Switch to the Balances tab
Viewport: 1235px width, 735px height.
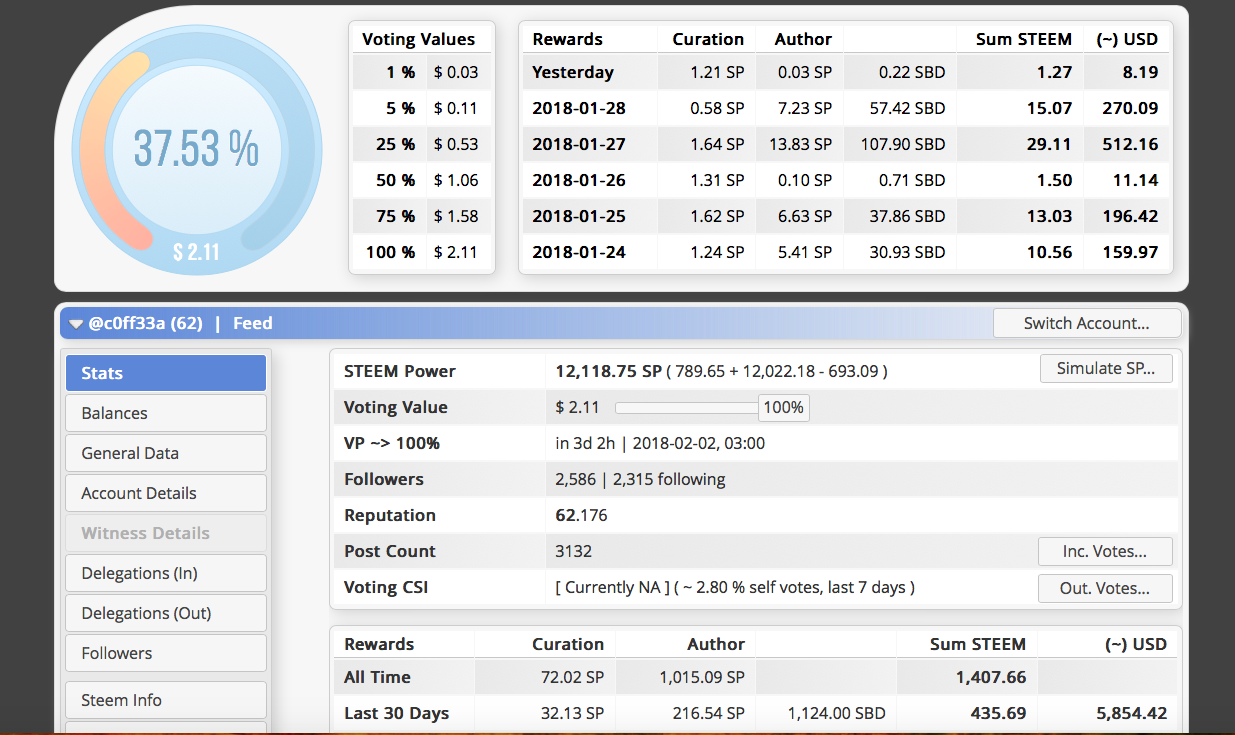tap(166, 413)
